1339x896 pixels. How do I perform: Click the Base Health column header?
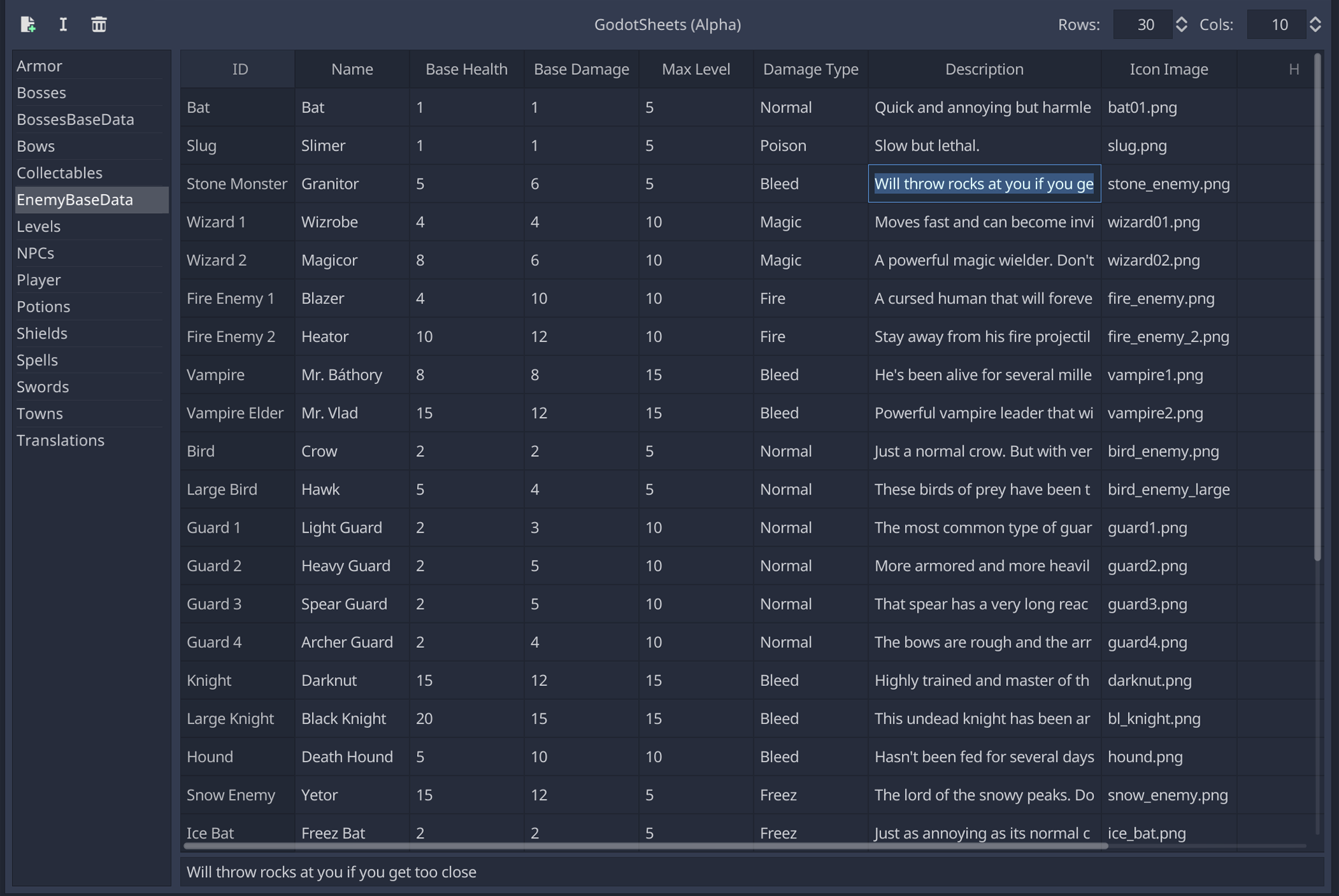point(466,69)
